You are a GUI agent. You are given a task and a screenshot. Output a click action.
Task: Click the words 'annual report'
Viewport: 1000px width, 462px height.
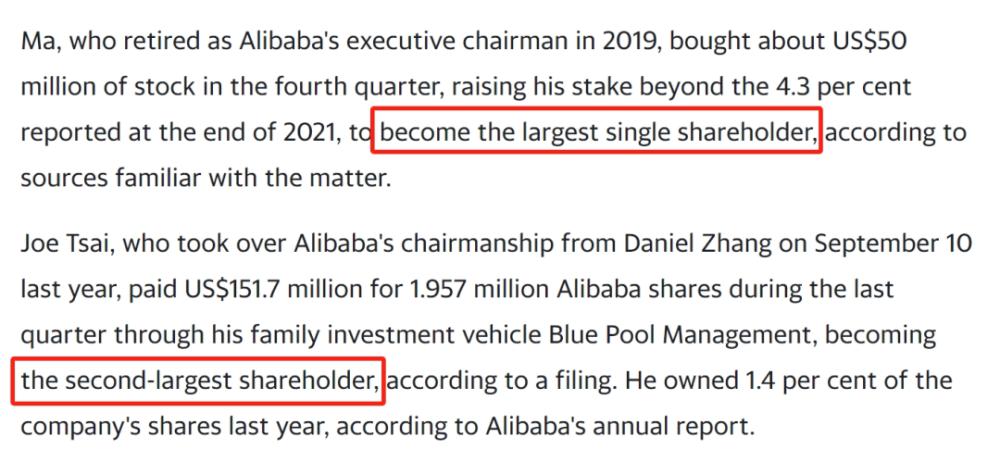pyautogui.click(x=690, y=426)
